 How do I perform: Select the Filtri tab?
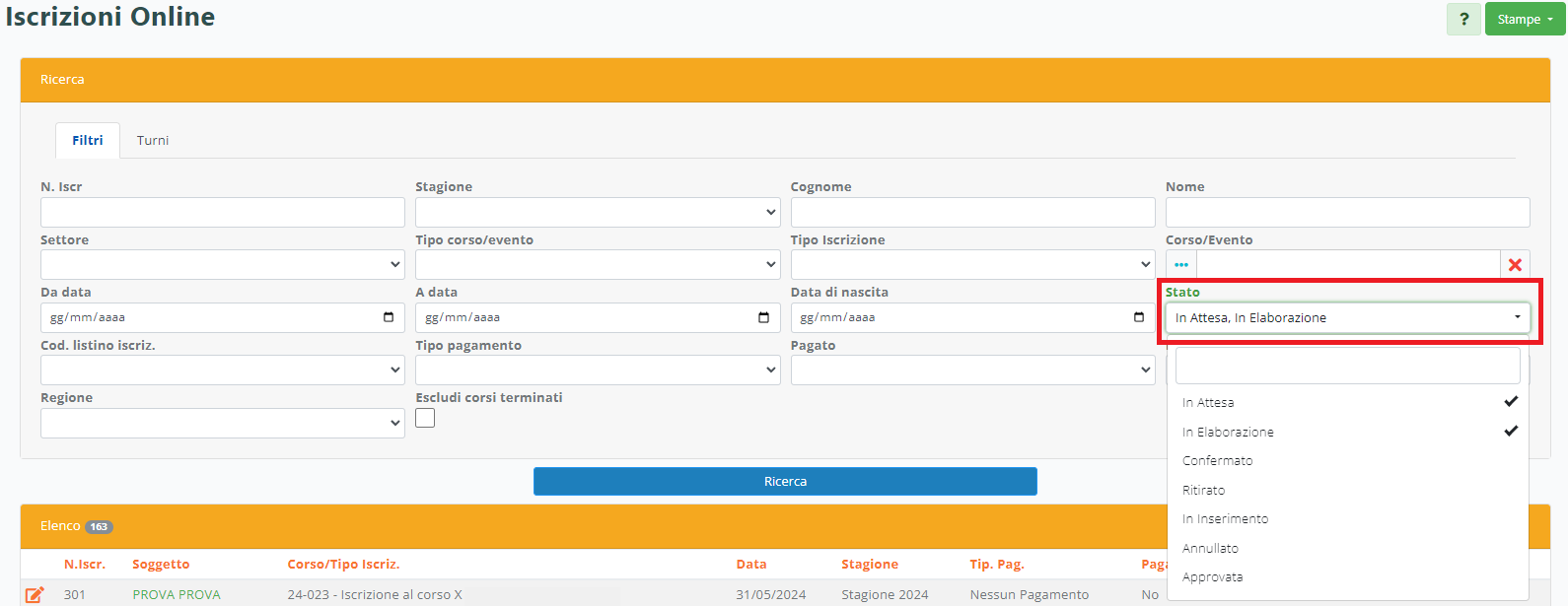88,141
